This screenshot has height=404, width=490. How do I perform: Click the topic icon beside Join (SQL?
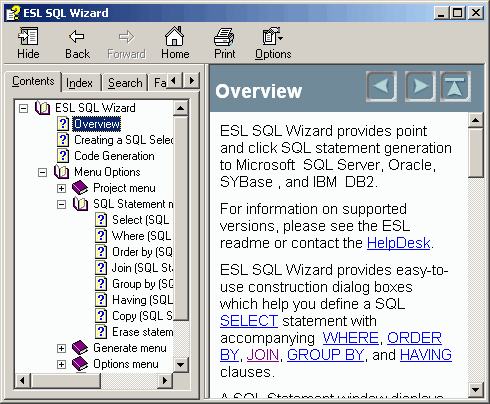101,268
